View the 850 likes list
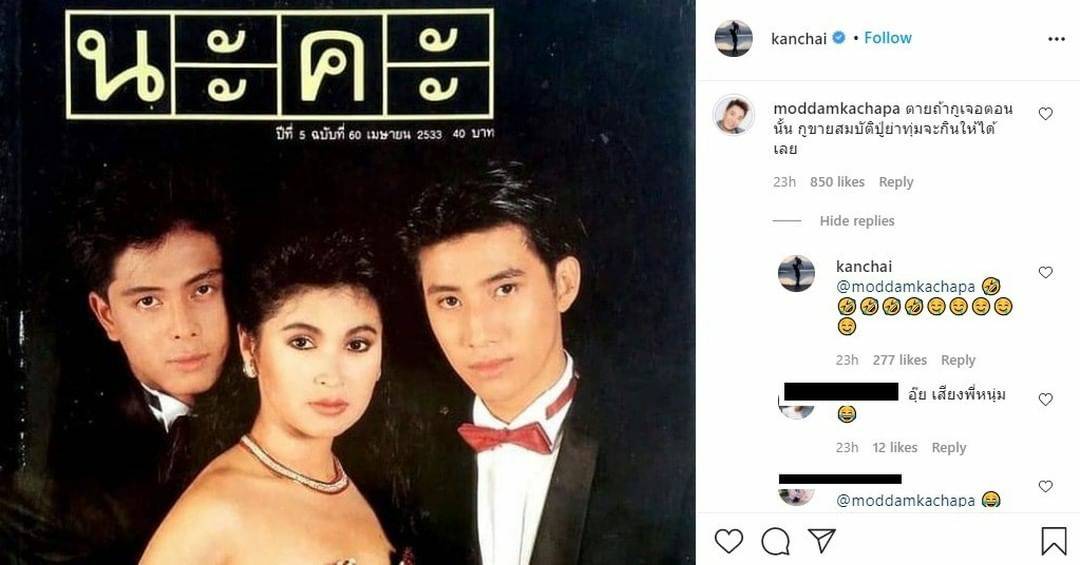Viewport: 1080px width, 565px height. [x=837, y=182]
